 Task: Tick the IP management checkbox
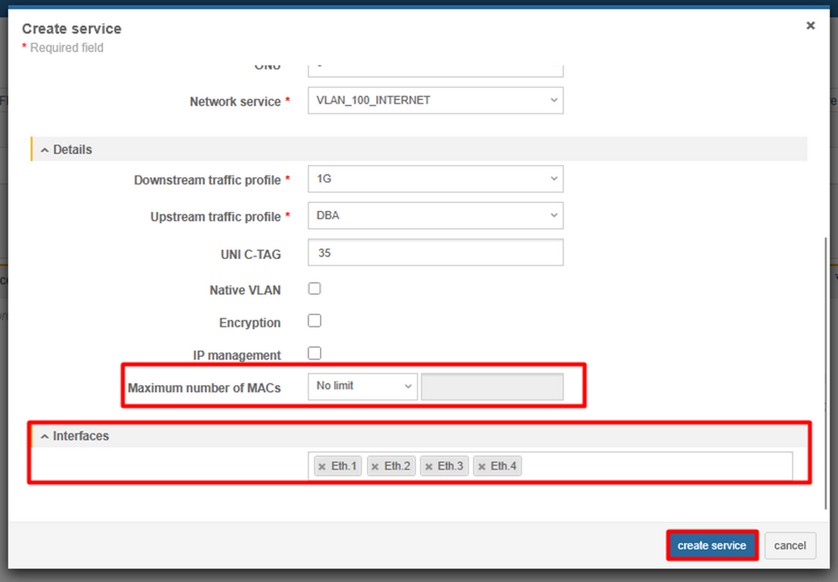[x=314, y=353]
